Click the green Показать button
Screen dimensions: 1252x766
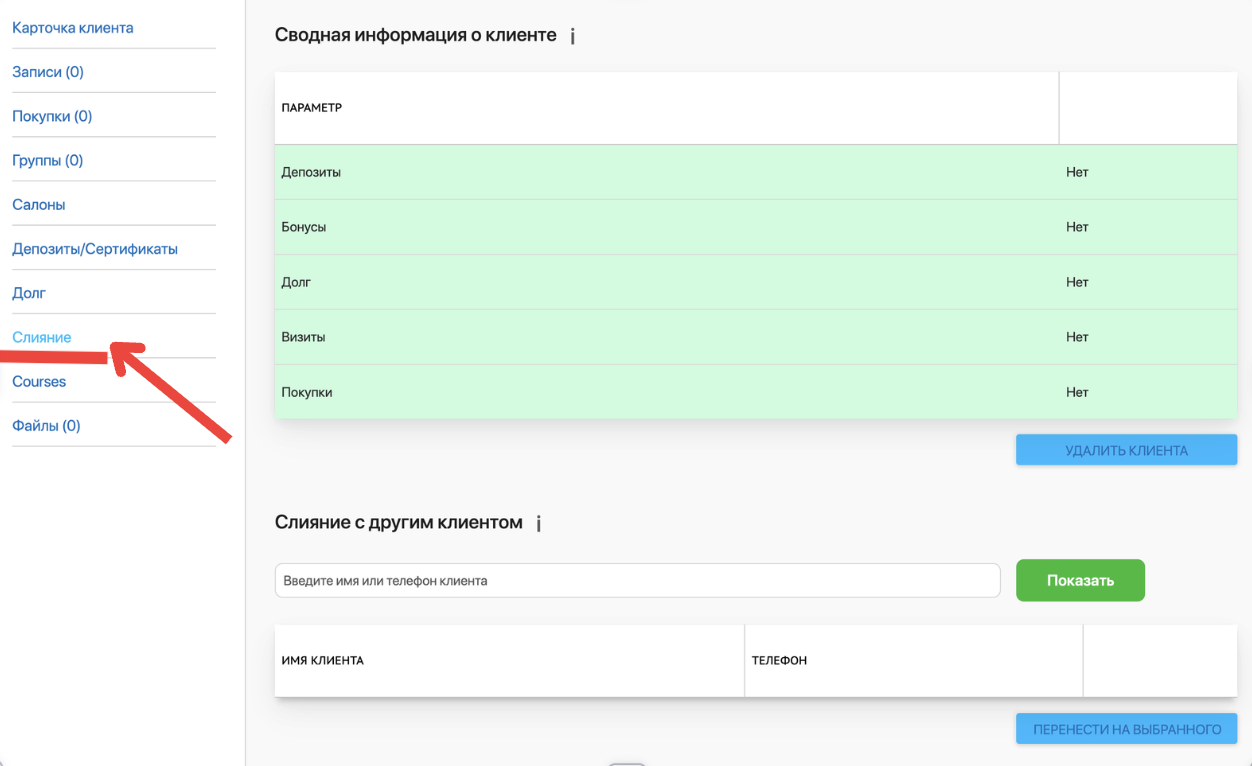(1080, 580)
